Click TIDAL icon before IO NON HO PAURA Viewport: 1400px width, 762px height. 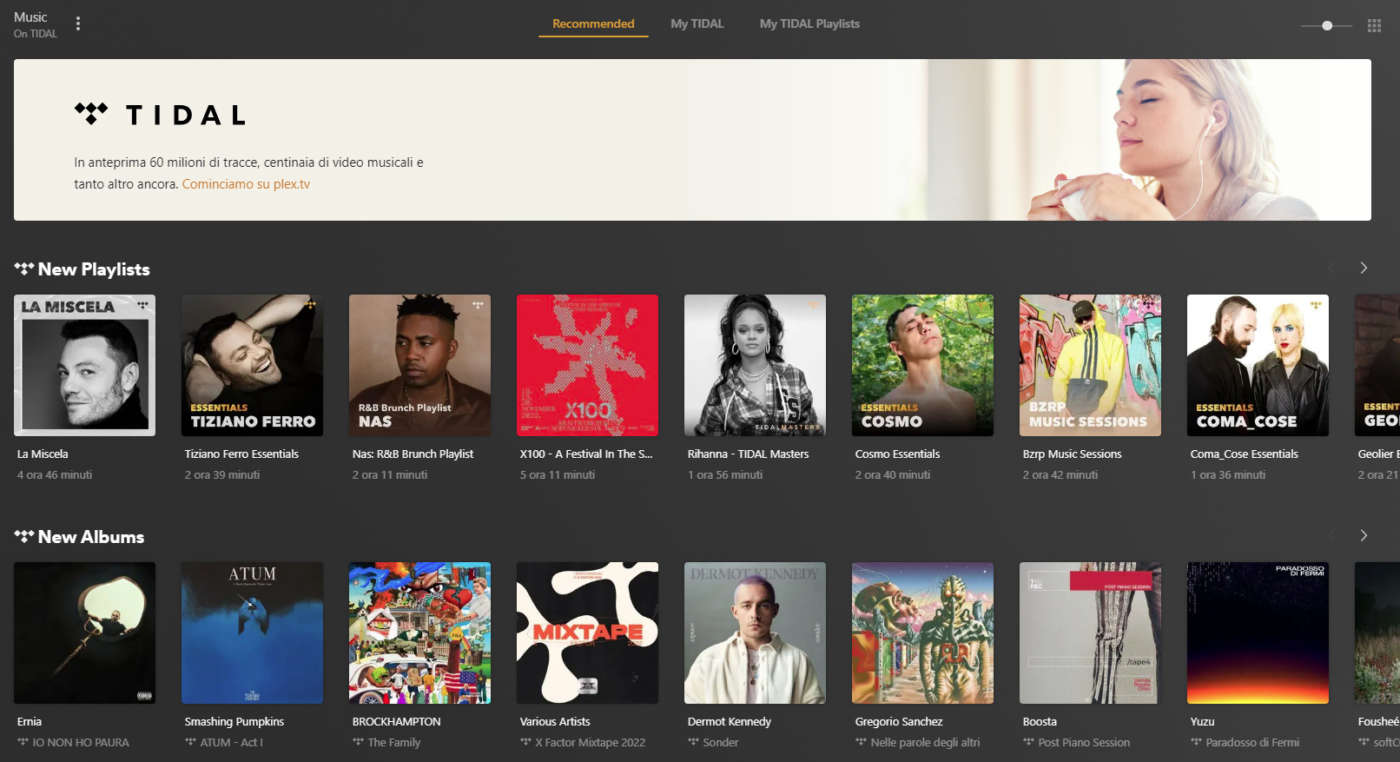23,742
